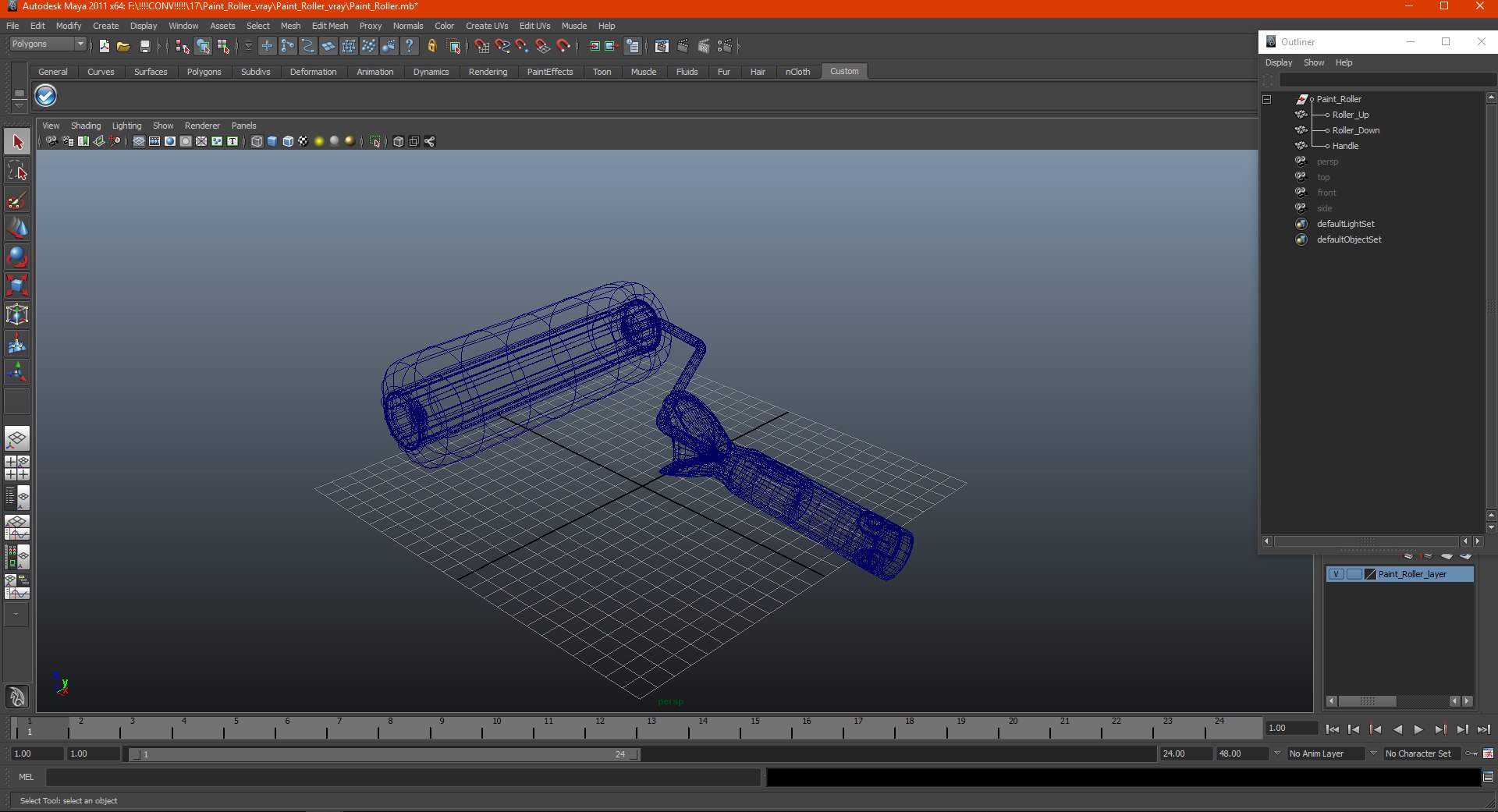This screenshot has width=1498, height=812.
Task: Choose the Rotate tool sphere icon
Action: pyautogui.click(x=17, y=257)
